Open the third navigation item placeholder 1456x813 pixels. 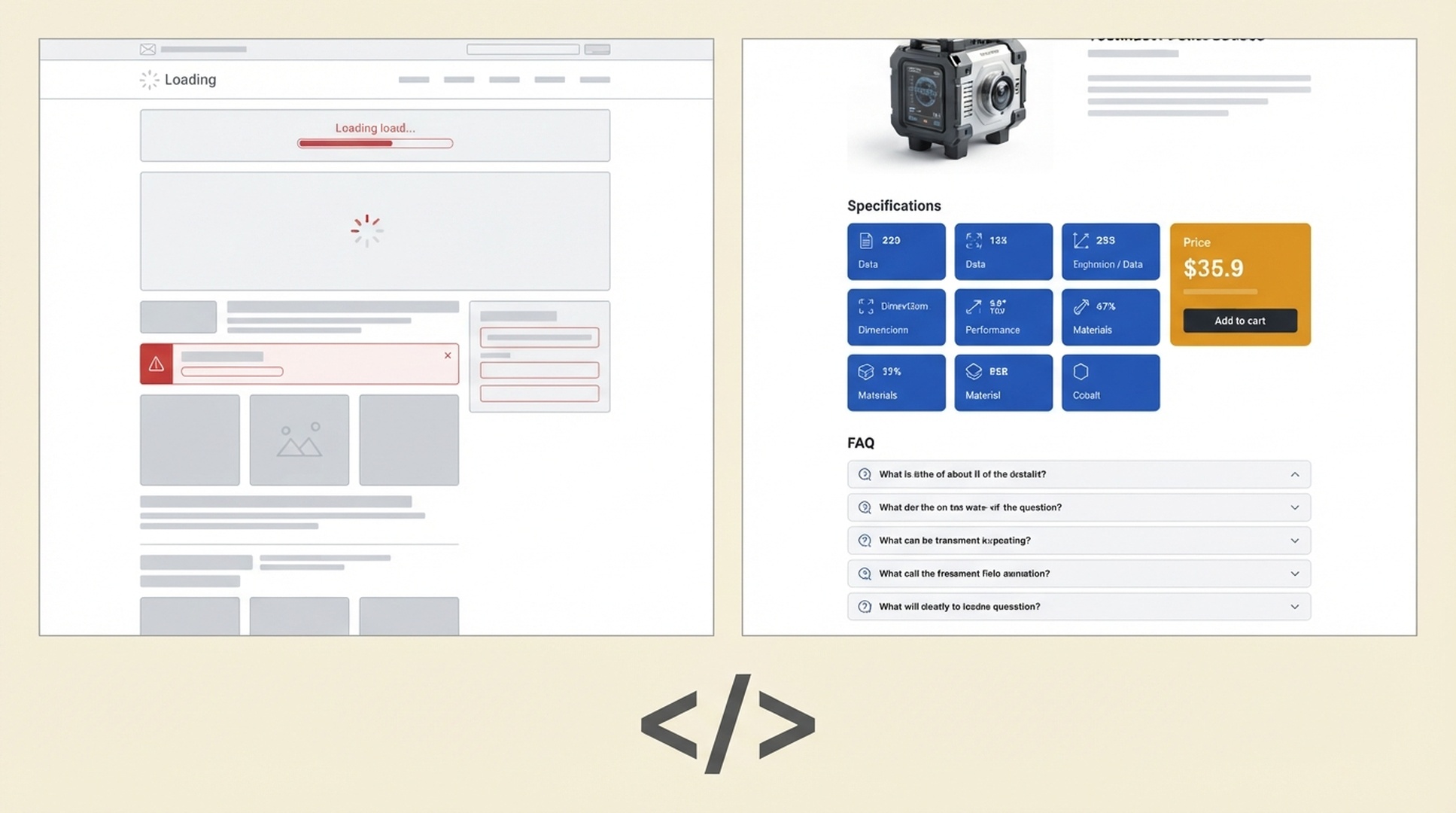tap(504, 80)
